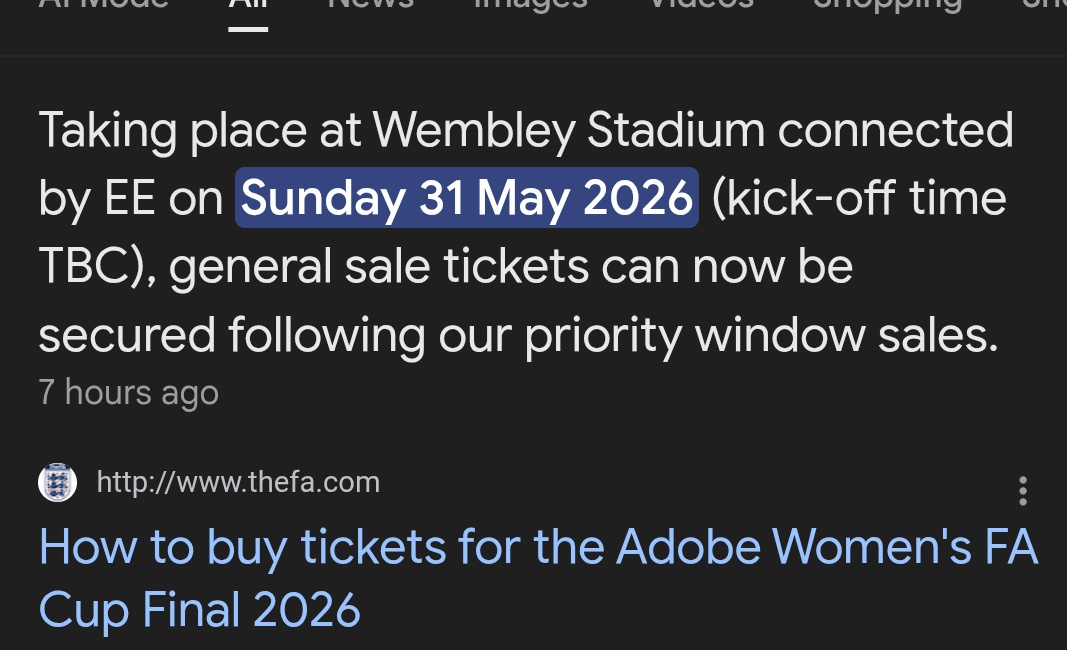The height and width of the screenshot is (650, 1067).
Task: Click the highlighted Sunday 31 May 2026 date
Action: coord(466,198)
